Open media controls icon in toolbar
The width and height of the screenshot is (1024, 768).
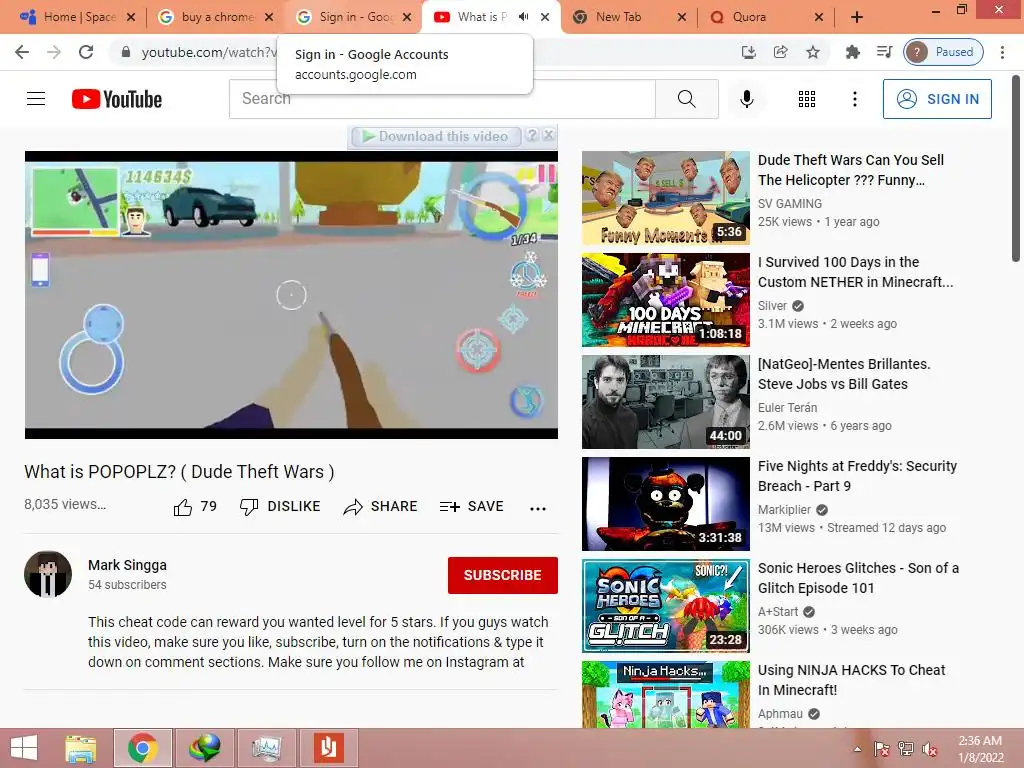[x=884, y=52]
